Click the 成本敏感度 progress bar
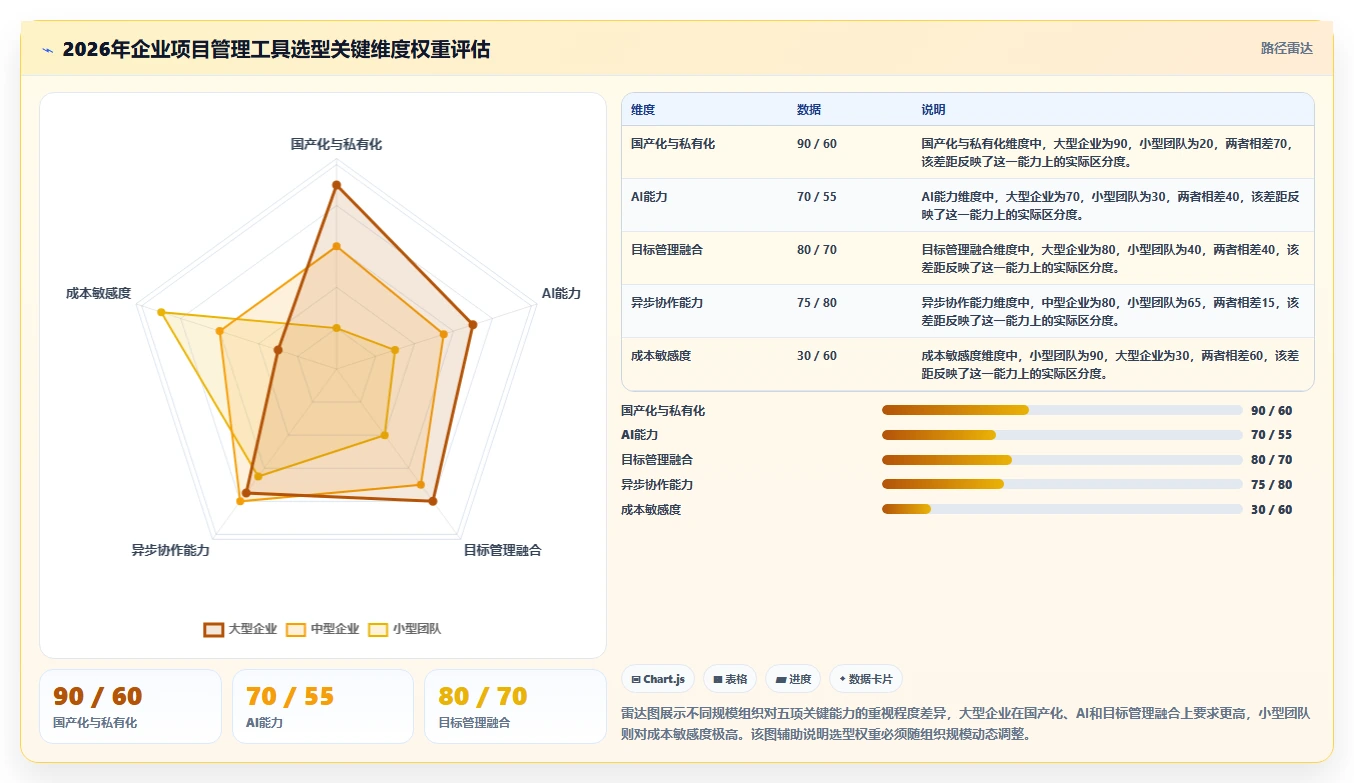The image size is (1354, 783). click(1062, 509)
